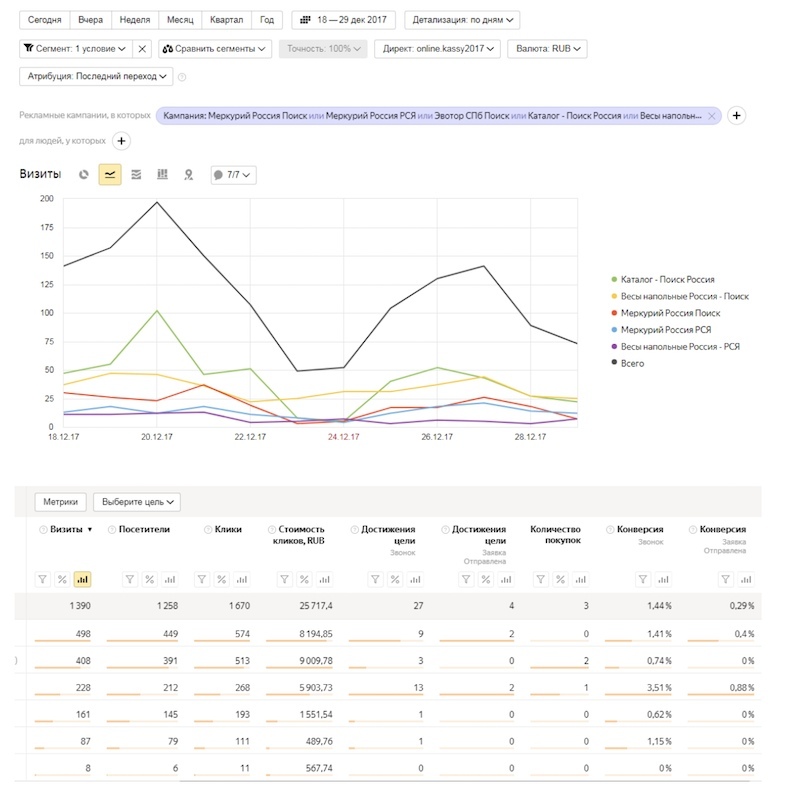Add a campaign condition with plus button
Viewport: 800px width, 804px height.
736,115
